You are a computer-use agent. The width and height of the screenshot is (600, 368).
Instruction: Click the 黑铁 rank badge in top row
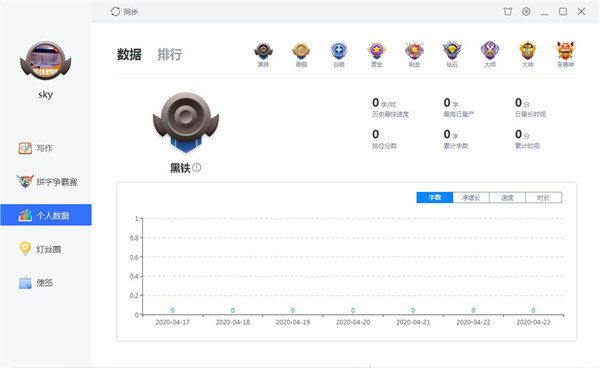pos(263,55)
